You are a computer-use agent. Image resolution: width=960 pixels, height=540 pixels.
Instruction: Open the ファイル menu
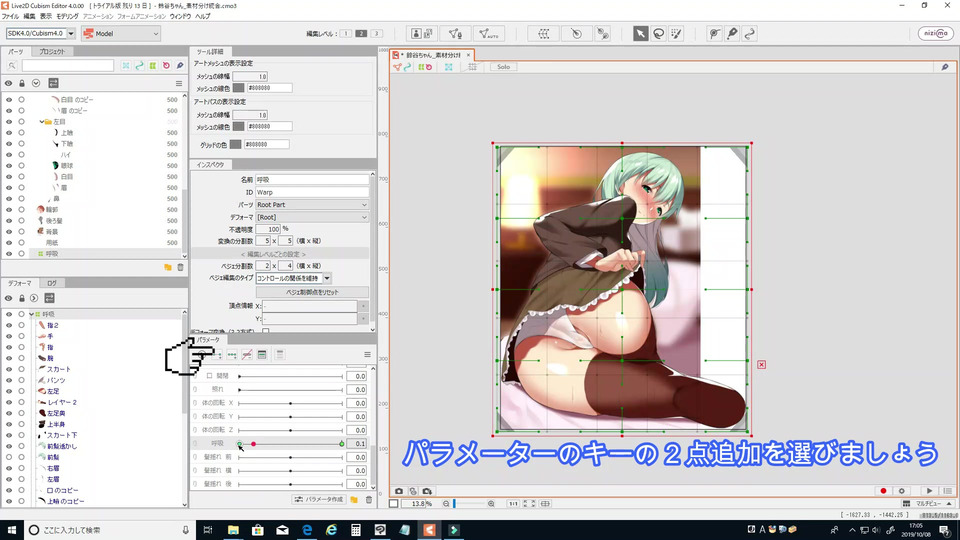(10, 17)
